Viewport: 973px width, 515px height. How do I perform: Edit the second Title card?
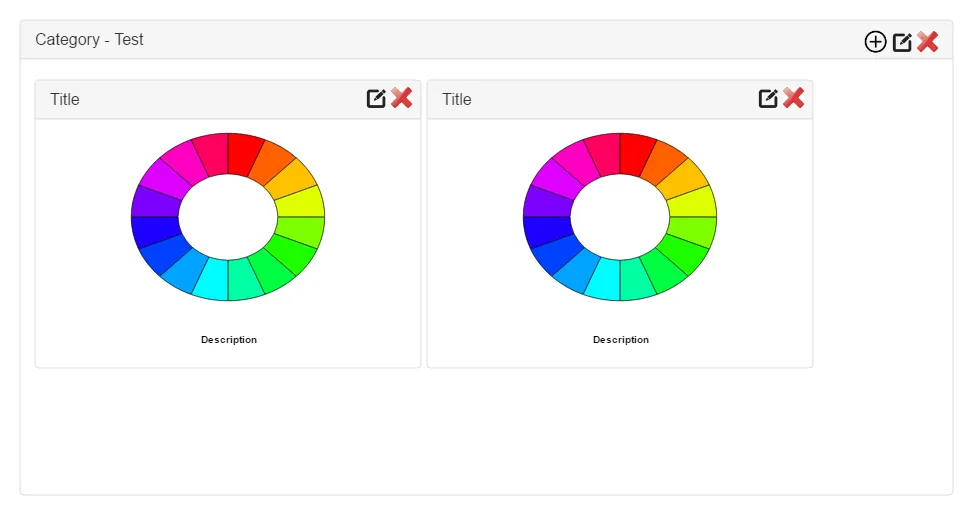[x=768, y=98]
